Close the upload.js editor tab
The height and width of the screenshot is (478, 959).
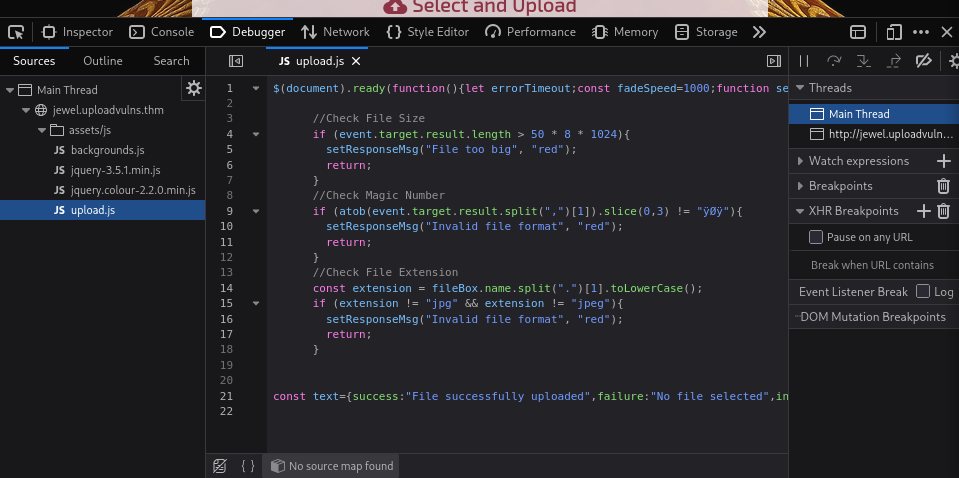(356, 61)
